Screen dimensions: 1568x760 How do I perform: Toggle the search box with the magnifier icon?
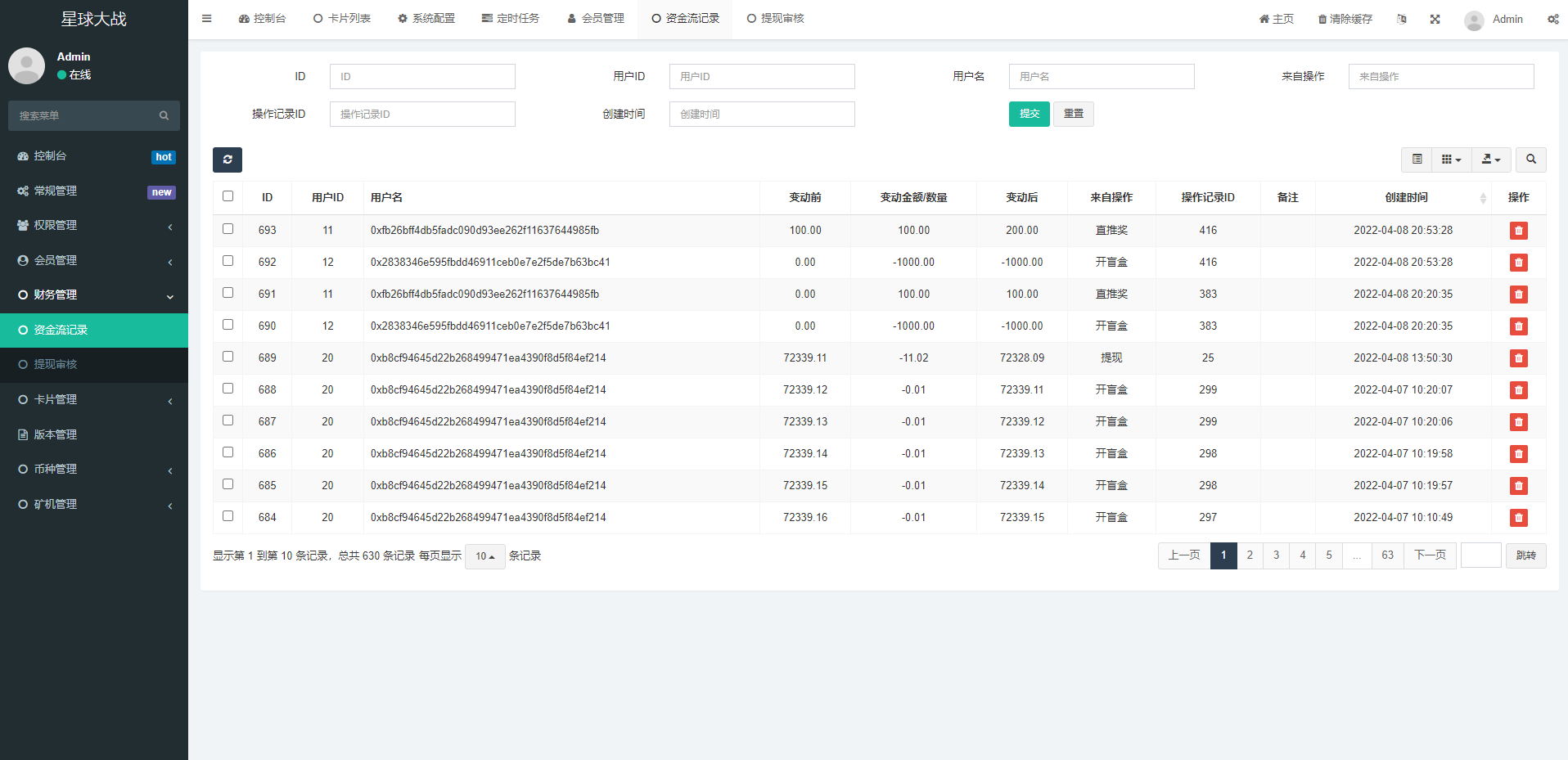click(x=1530, y=160)
